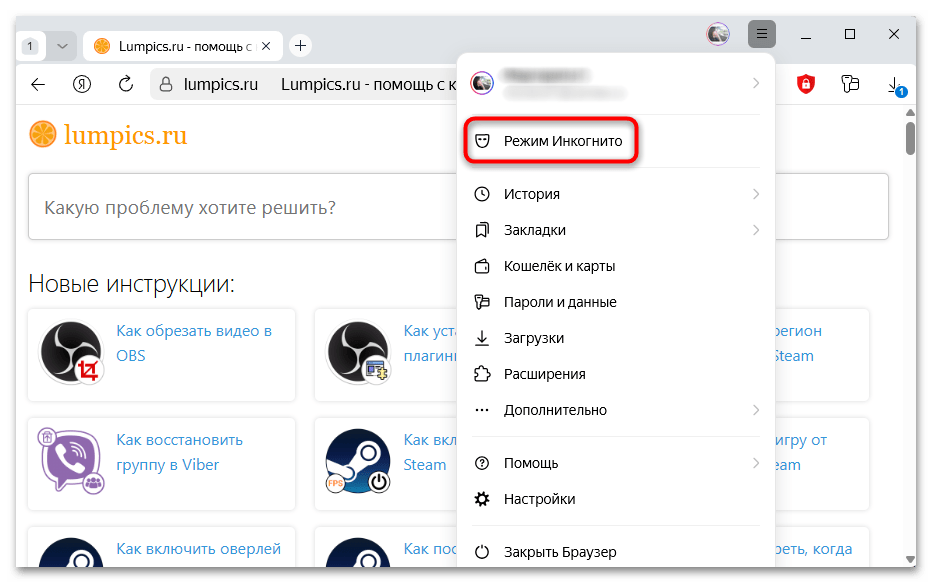Expand the Закладки submenu chevron

coord(757,230)
